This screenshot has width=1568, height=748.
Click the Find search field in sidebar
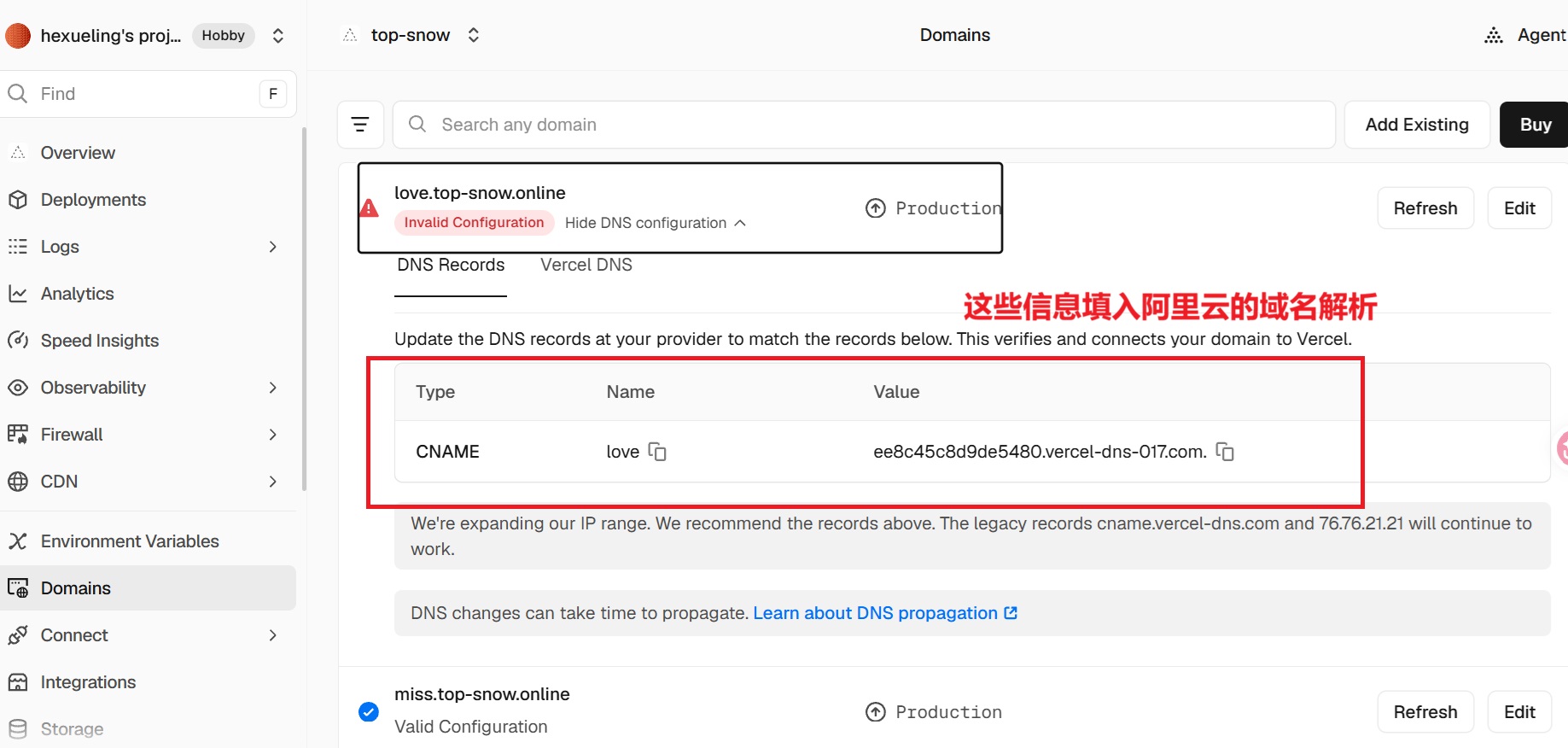point(149,94)
